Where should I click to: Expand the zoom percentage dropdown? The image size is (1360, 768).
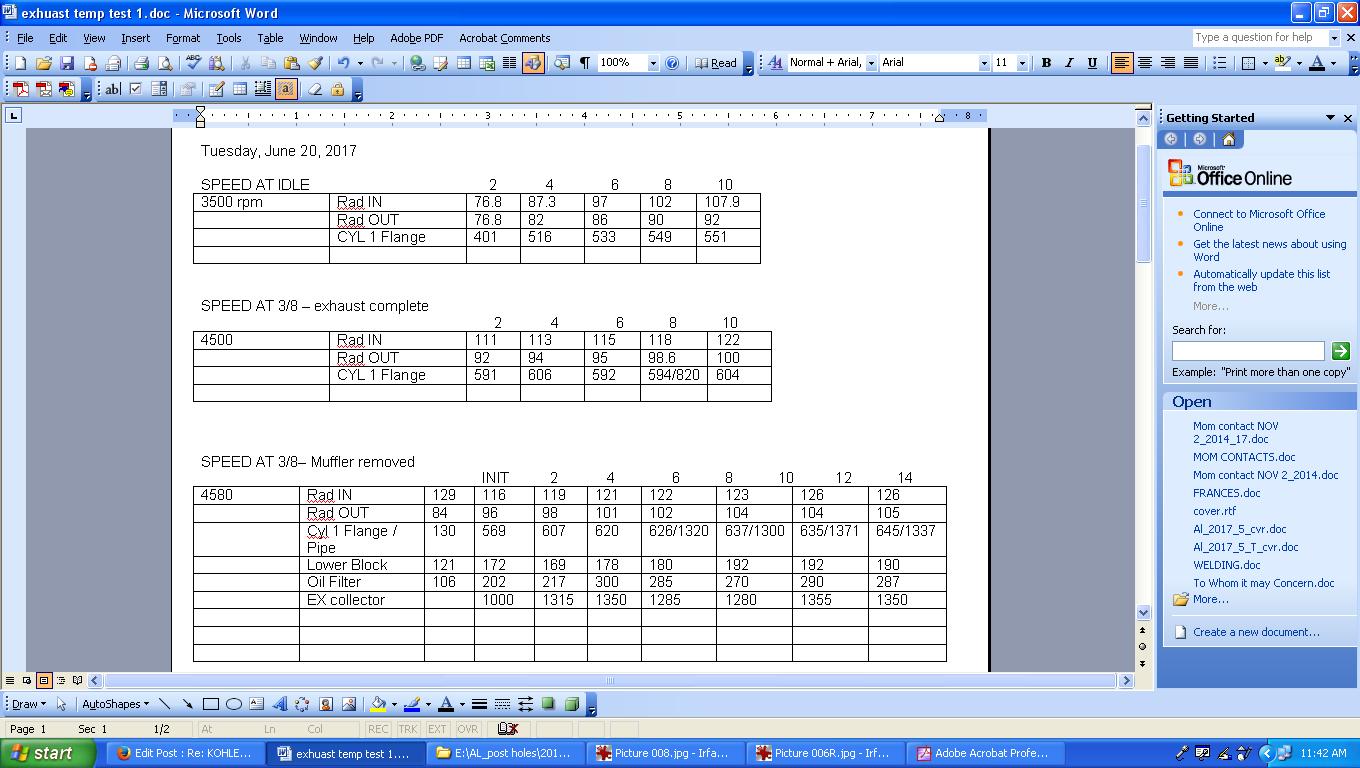(x=653, y=63)
